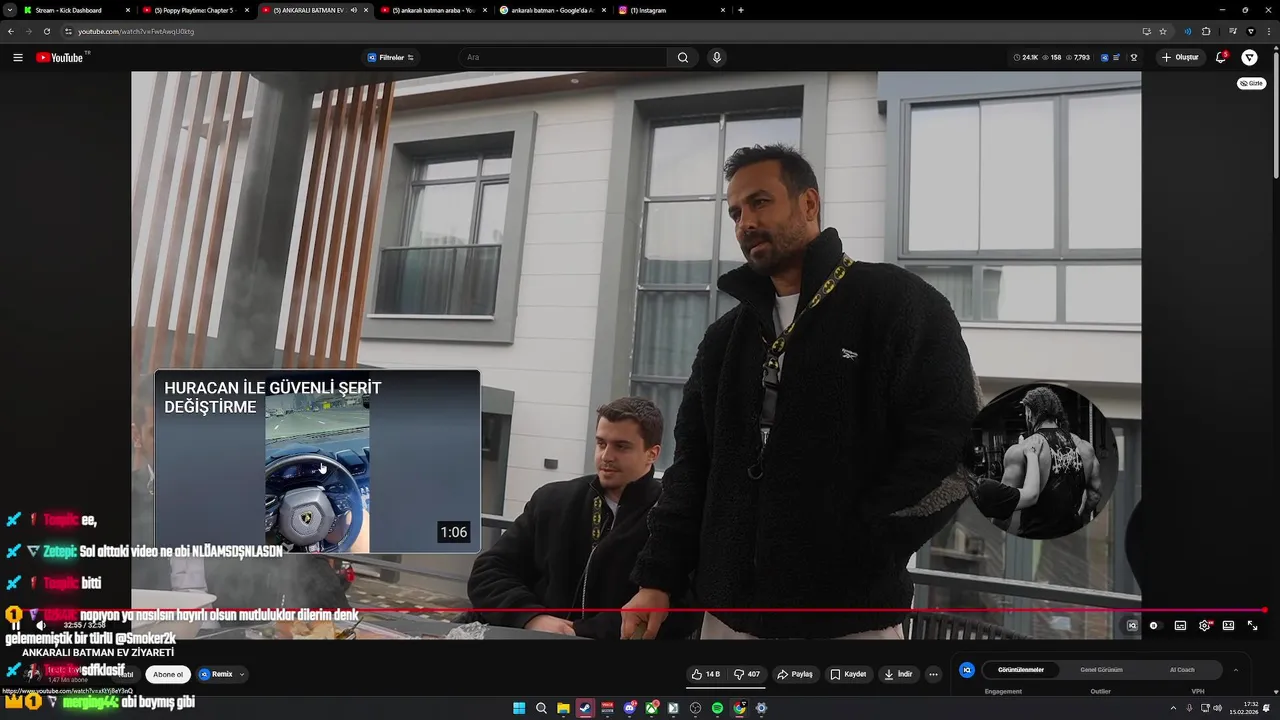Dislike the video (407)
Screen dimensions: 1280x720
(x=747, y=674)
